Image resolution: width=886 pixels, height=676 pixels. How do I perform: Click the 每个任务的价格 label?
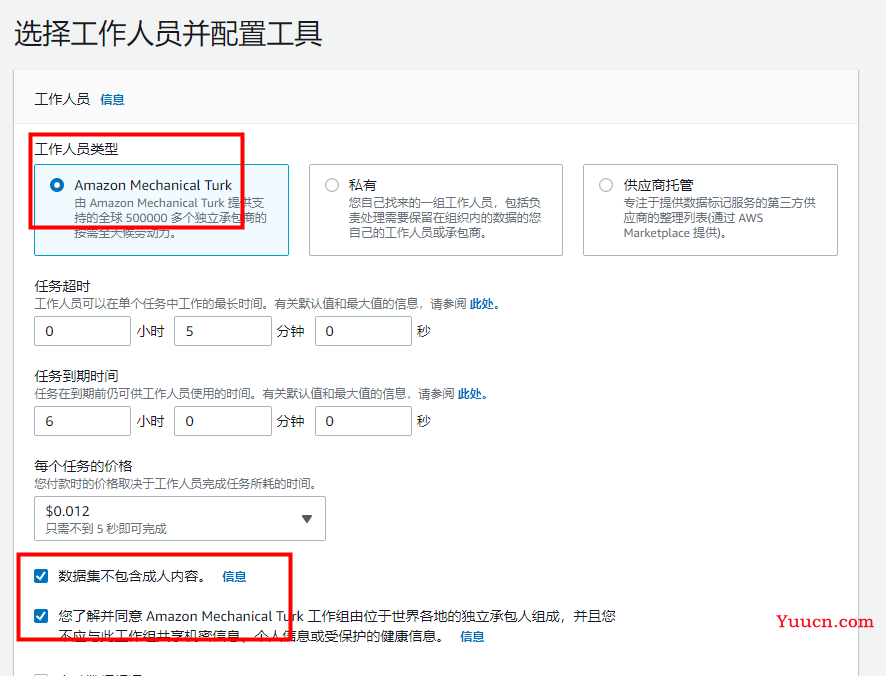tap(83, 466)
